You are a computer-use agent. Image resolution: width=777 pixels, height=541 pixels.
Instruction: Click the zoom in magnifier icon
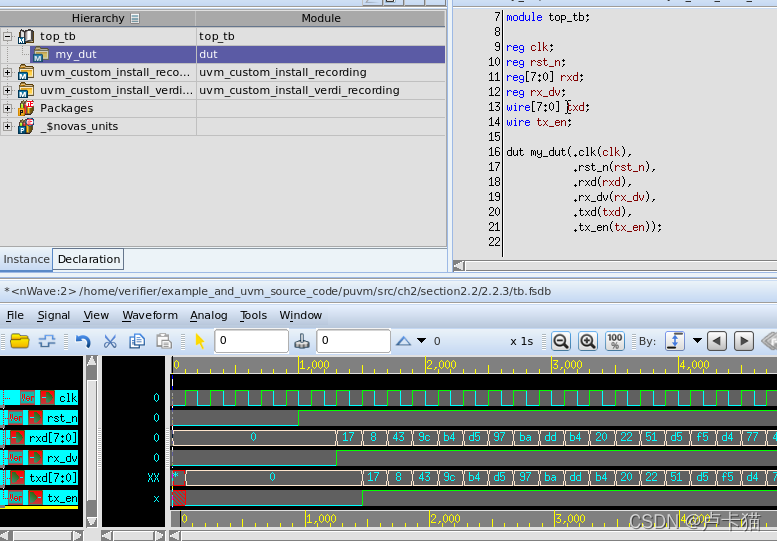click(x=588, y=341)
